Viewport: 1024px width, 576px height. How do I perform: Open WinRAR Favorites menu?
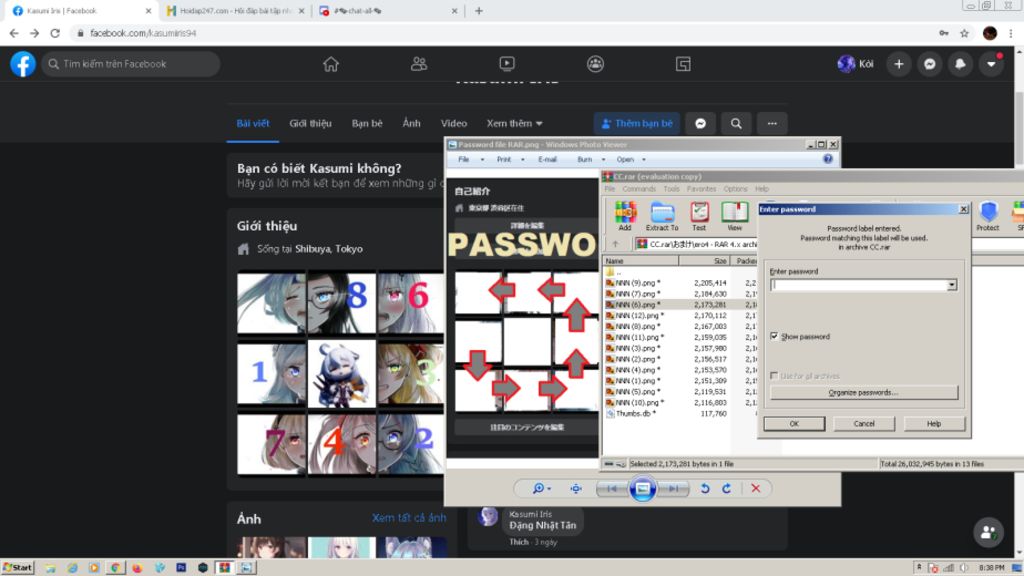click(701, 189)
